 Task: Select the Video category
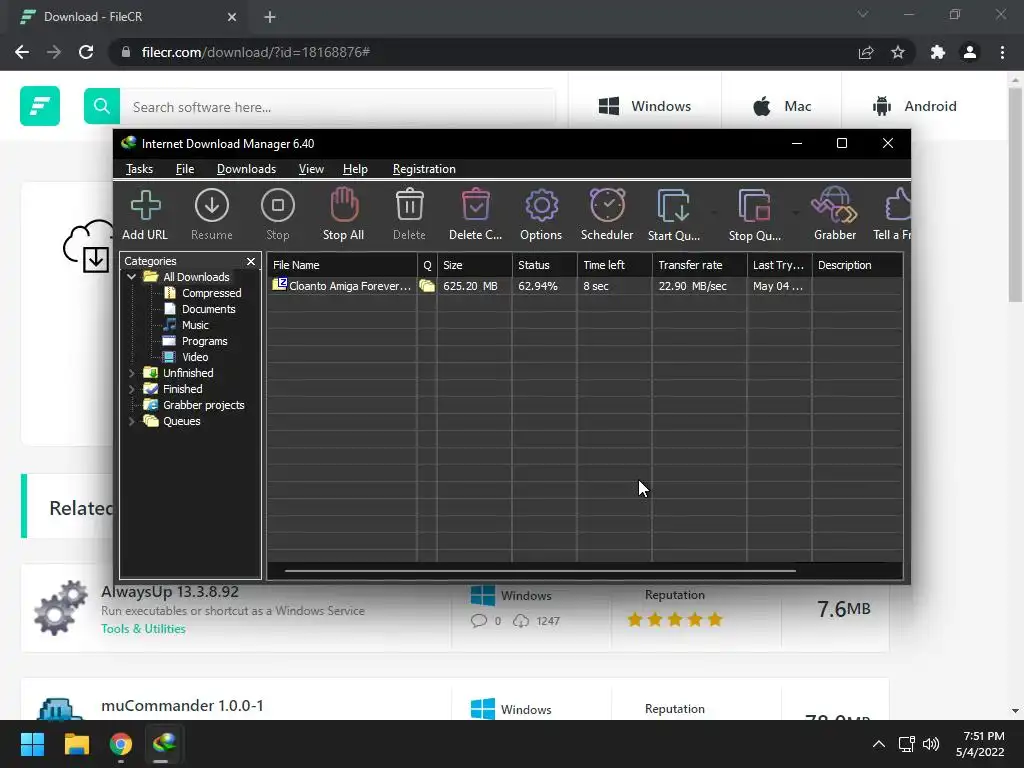point(195,357)
